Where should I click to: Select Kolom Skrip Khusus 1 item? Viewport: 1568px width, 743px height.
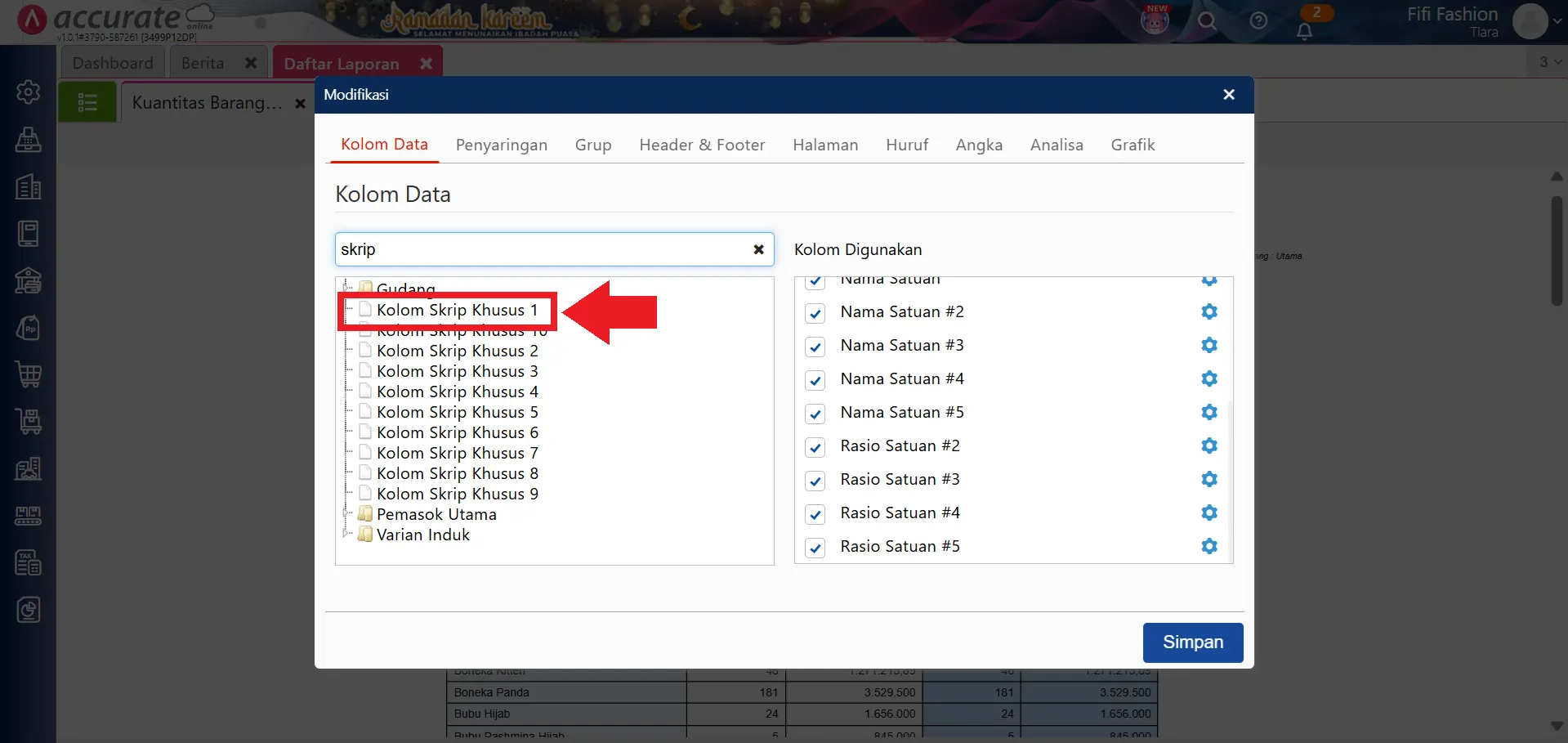456,310
